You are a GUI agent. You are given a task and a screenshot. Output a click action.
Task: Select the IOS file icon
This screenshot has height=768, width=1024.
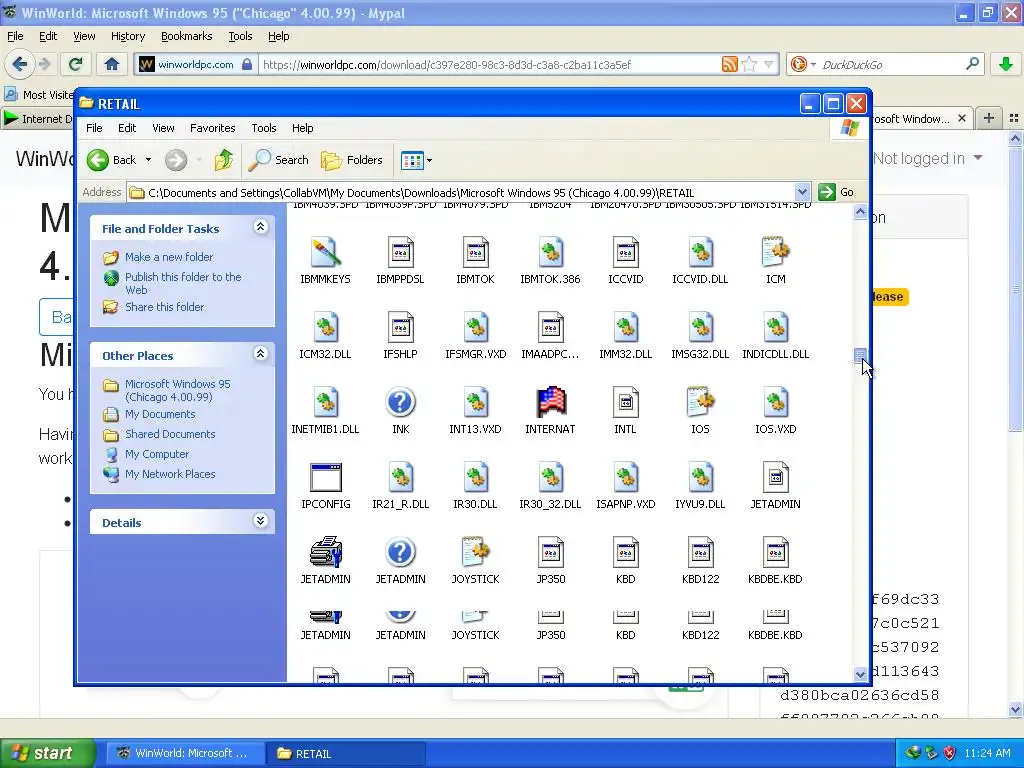(701, 403)
